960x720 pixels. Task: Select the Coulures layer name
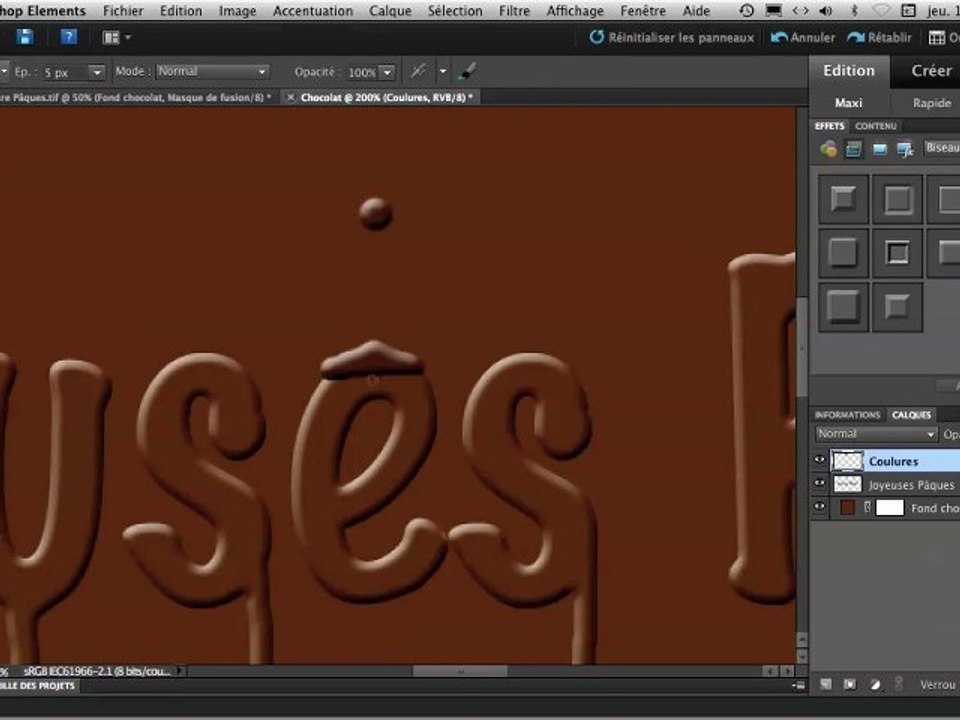[893, 461]
